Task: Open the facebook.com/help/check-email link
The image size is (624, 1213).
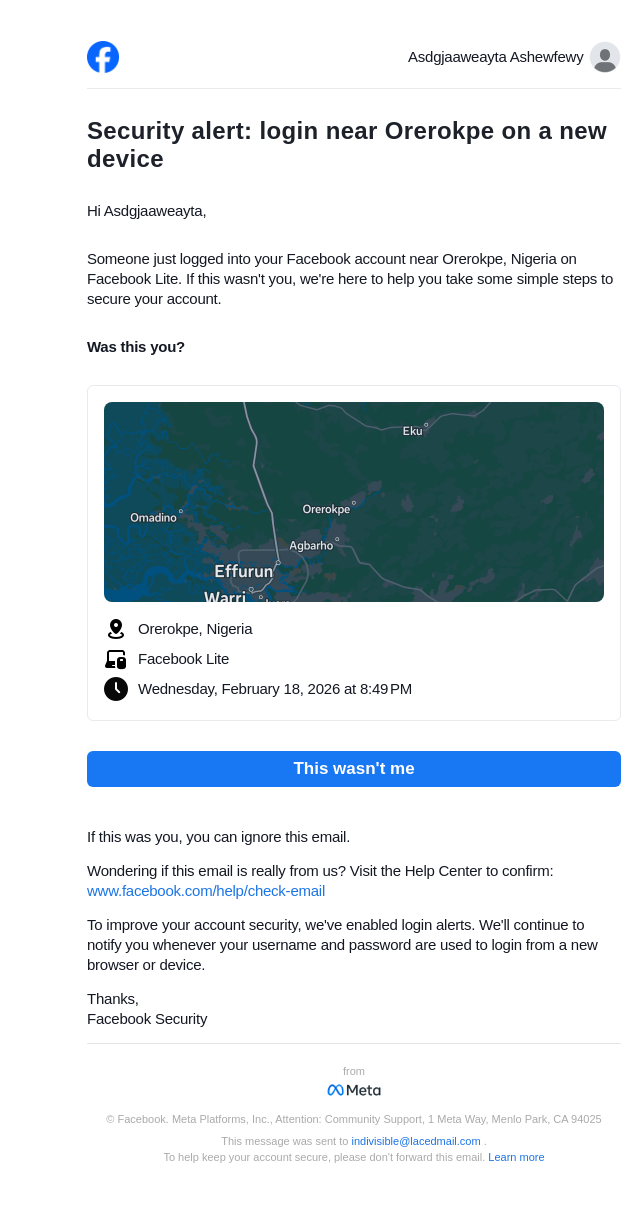Action: [x=206, y=891]
